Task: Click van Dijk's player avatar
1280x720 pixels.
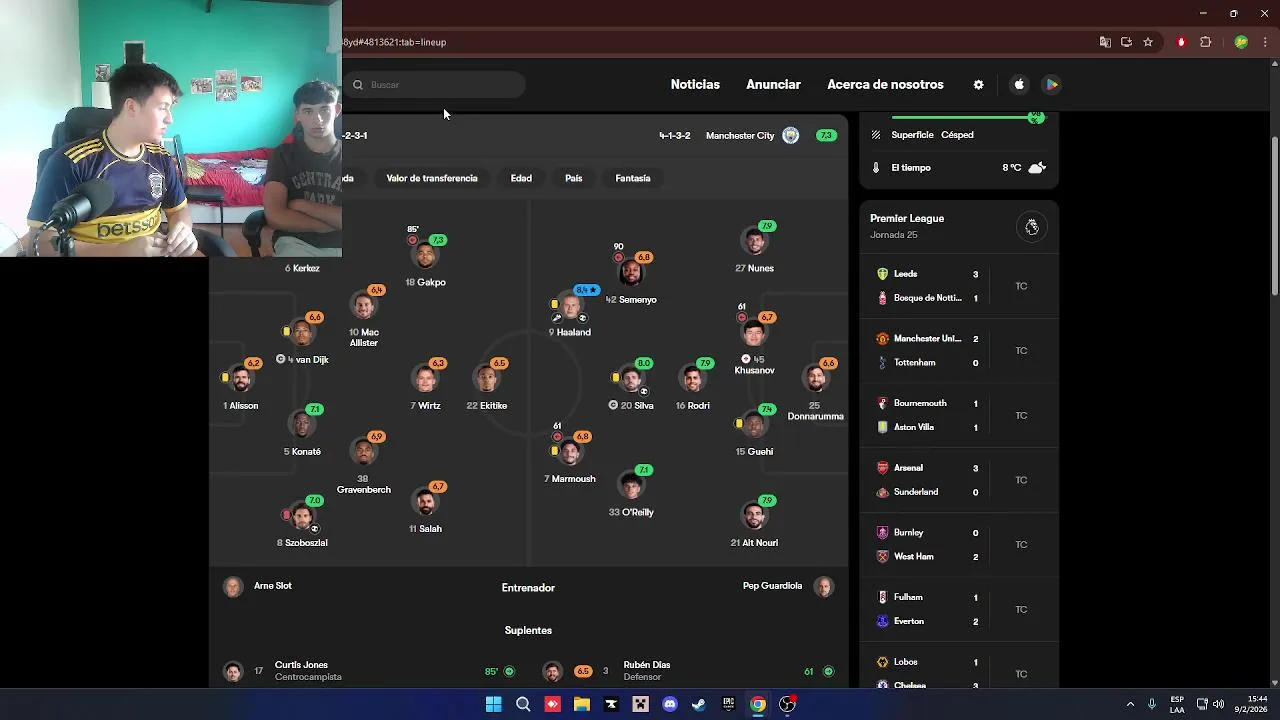Action: tap(302, 334)
